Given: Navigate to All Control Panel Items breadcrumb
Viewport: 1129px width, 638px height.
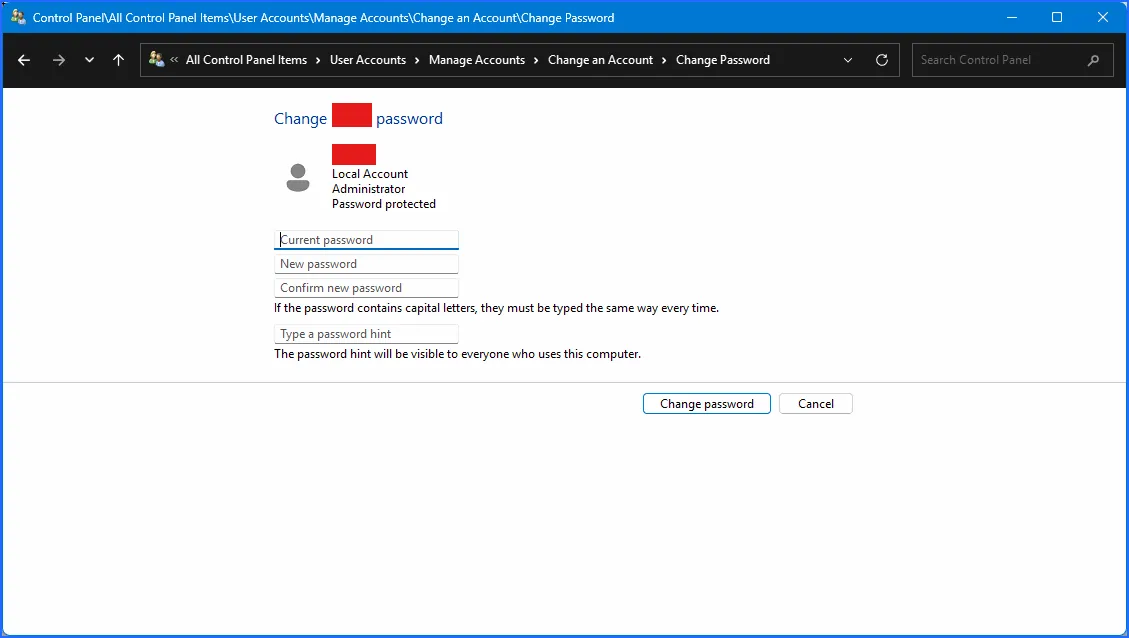Looking at the screenshot, I should (246, 60).
